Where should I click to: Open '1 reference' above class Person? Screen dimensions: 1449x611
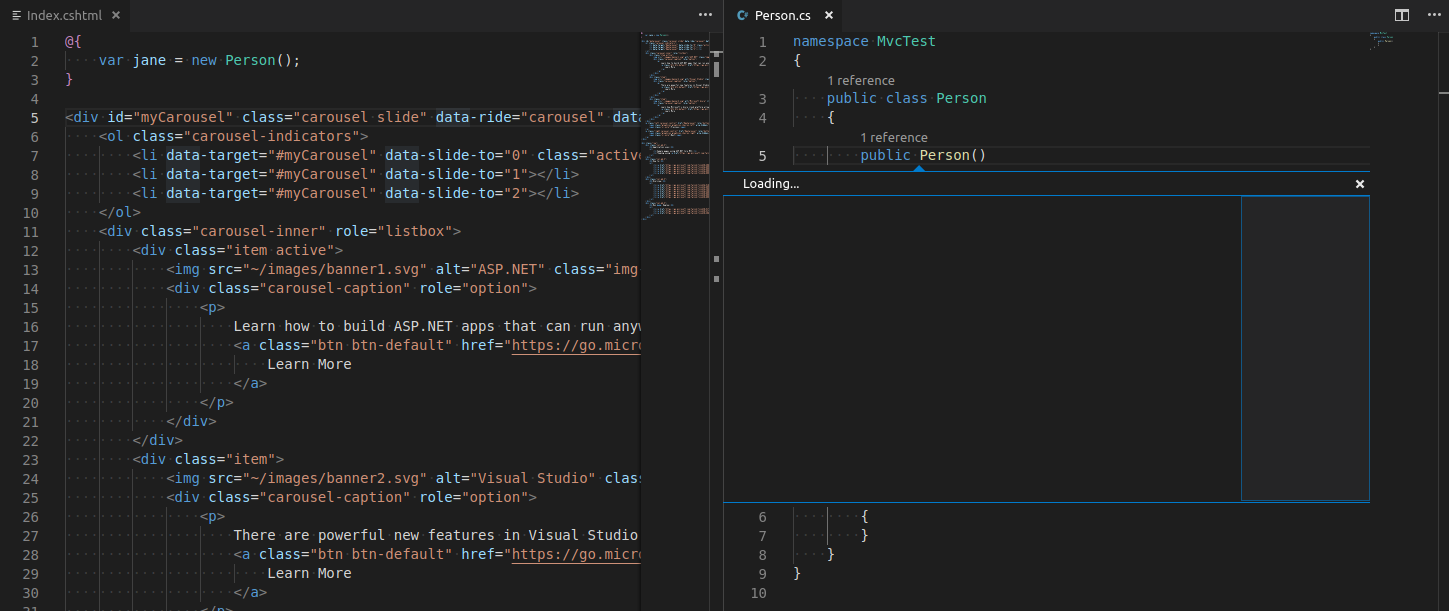pyautogui.click(x=860, y=80)
